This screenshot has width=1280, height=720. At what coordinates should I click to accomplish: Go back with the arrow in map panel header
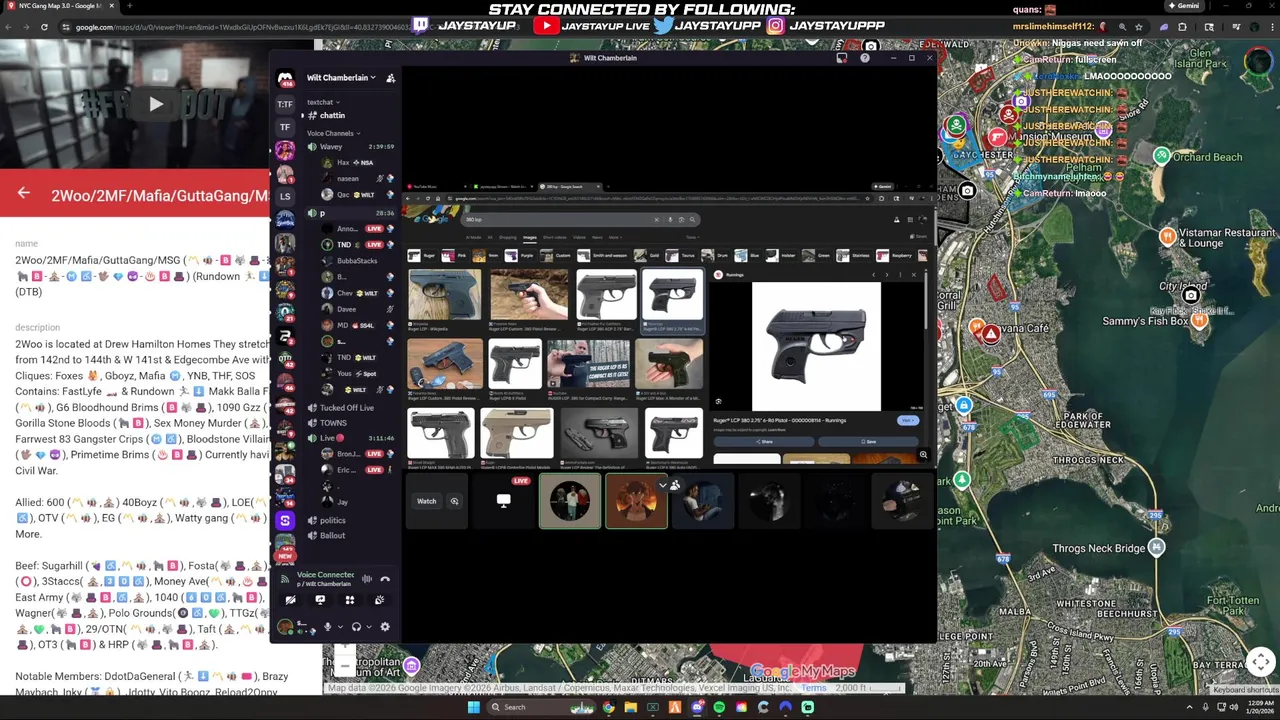24,194
